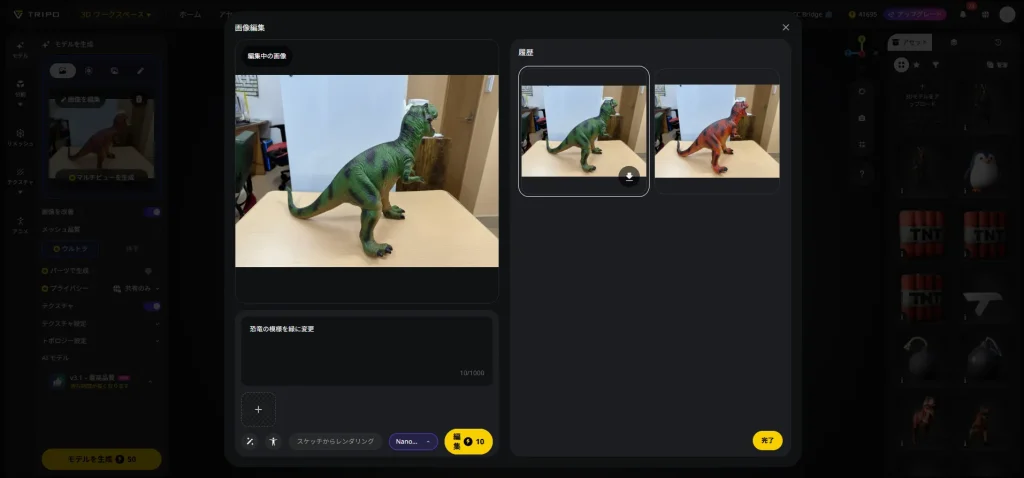The height and width of the screenshot is (478, 1024).
Task: Click the trash icon on model image
Action: (x=139, y=99)
